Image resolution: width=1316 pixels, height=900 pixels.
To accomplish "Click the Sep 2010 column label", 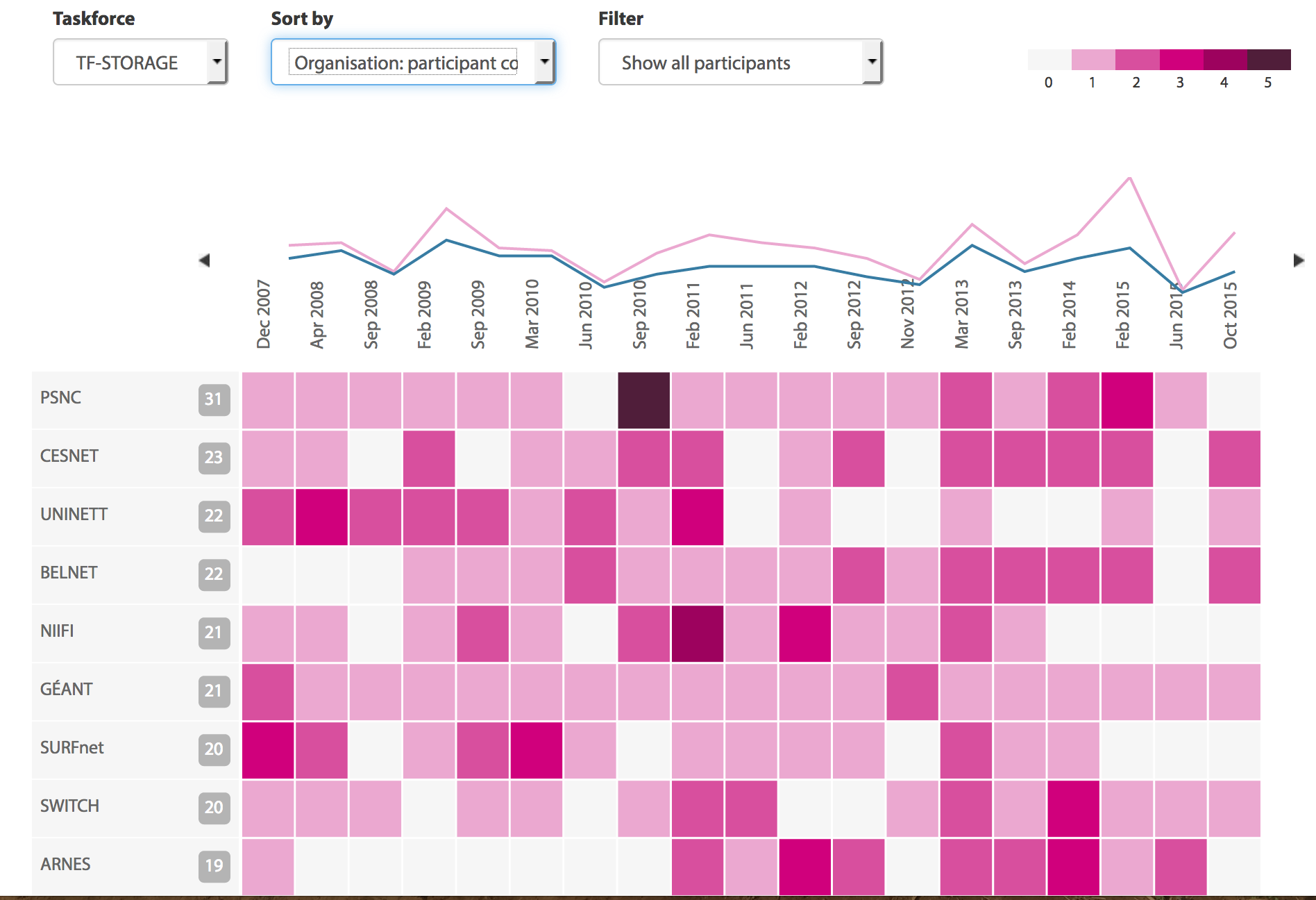I will (640, 315).
